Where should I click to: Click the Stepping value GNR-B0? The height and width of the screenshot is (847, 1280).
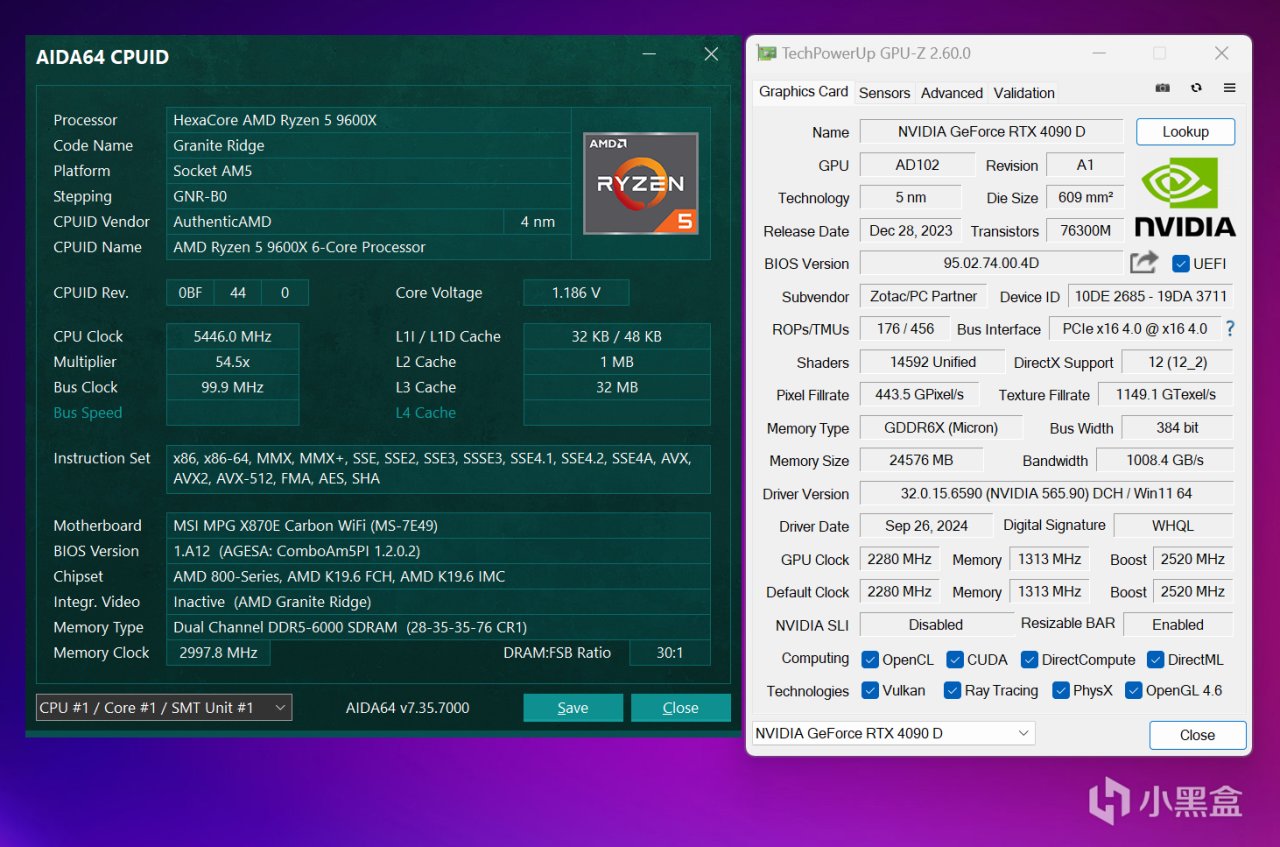point(368,197)
